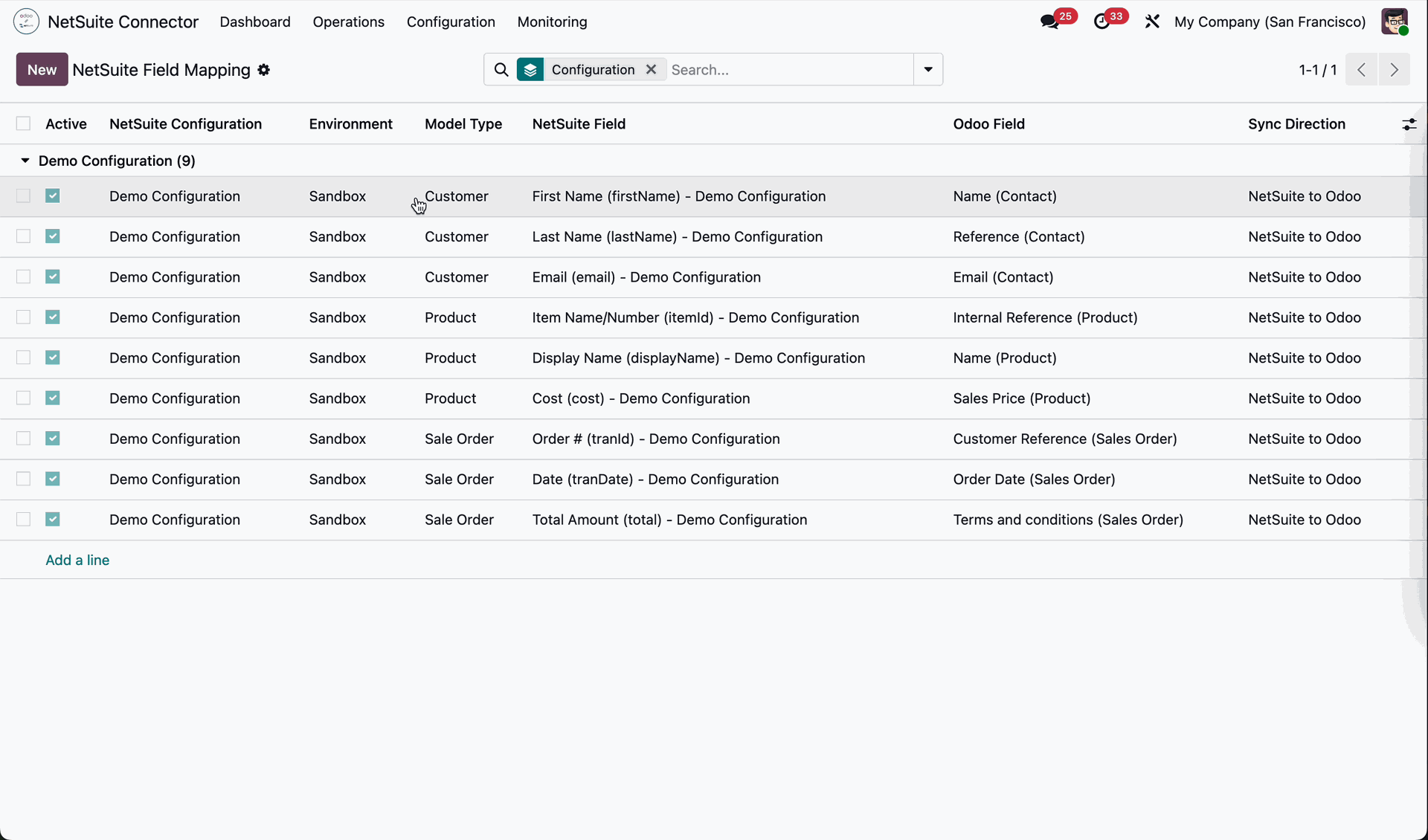Click the developer tools wrench icon

(1152, 22)
